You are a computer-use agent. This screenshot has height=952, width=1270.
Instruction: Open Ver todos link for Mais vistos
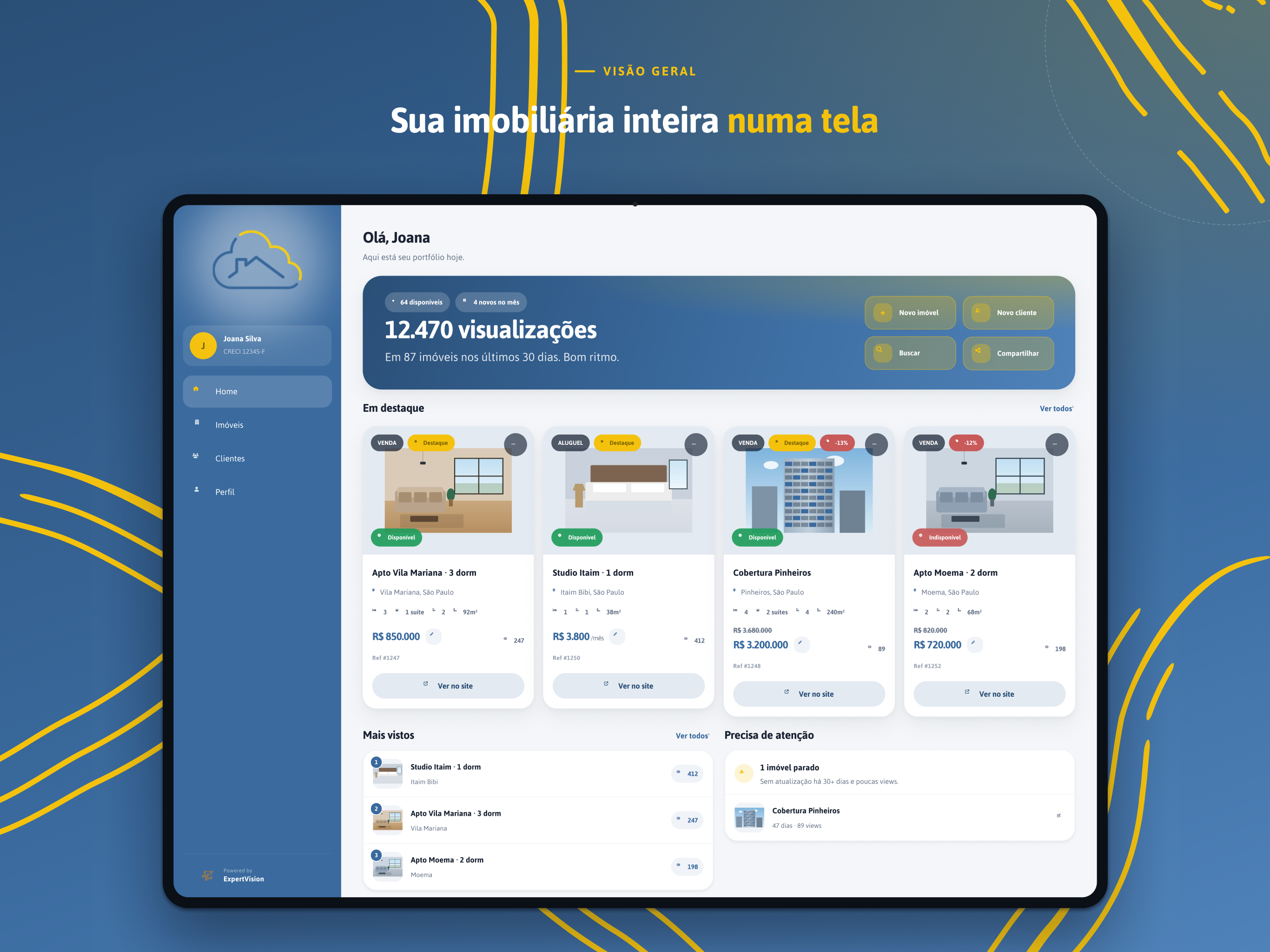693,736
